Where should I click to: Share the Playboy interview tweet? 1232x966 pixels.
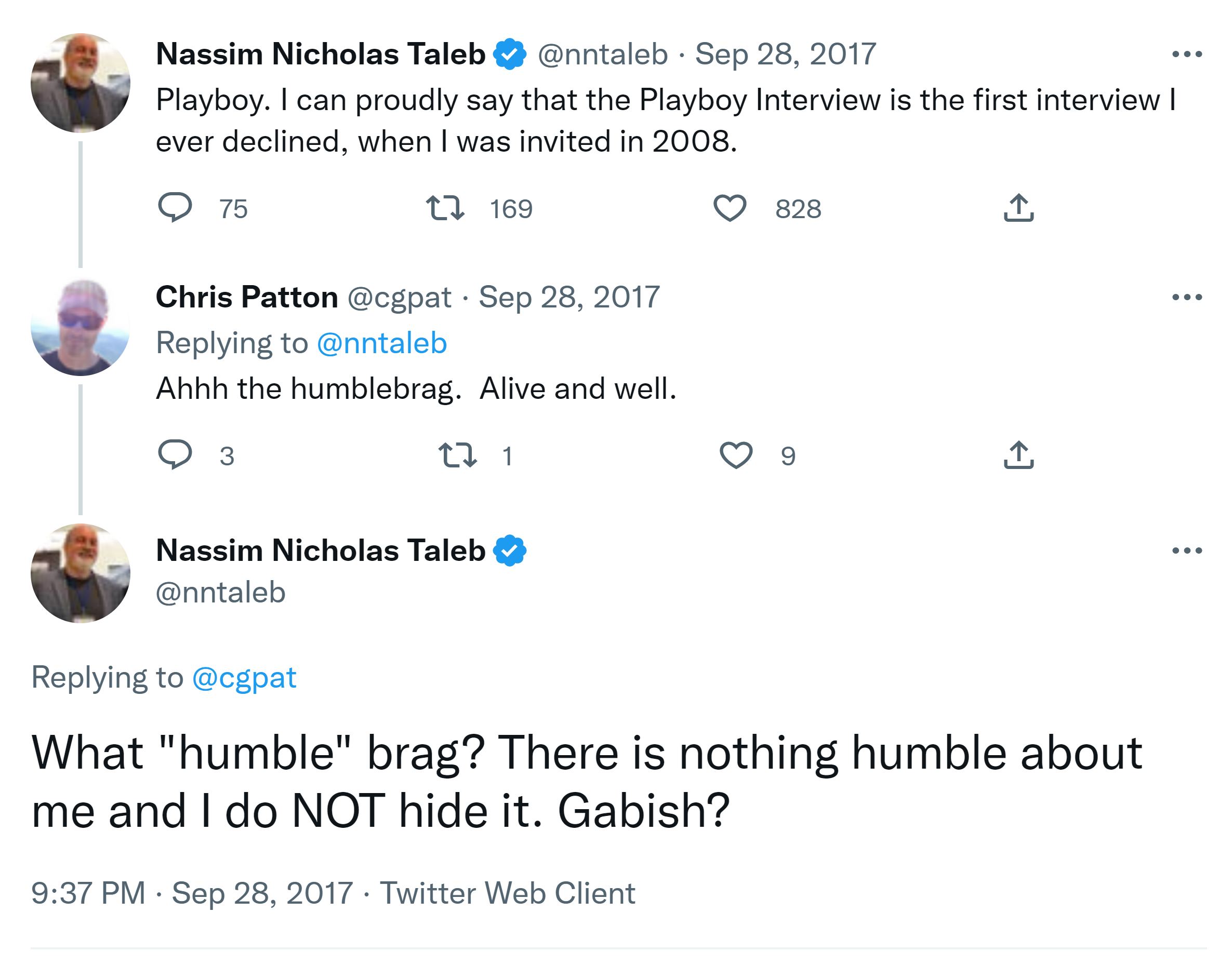tap(1018, 208)
